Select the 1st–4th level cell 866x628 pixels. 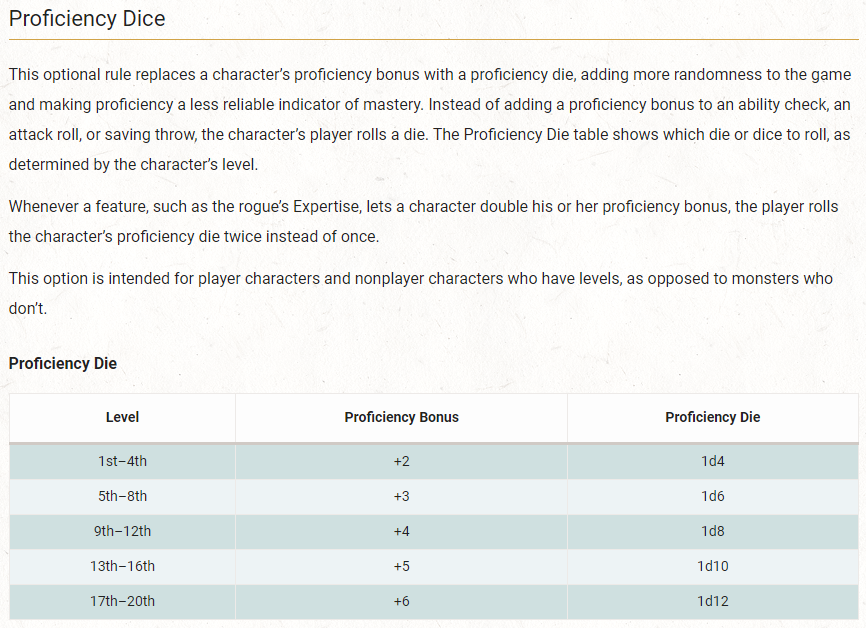pos(122,461)
